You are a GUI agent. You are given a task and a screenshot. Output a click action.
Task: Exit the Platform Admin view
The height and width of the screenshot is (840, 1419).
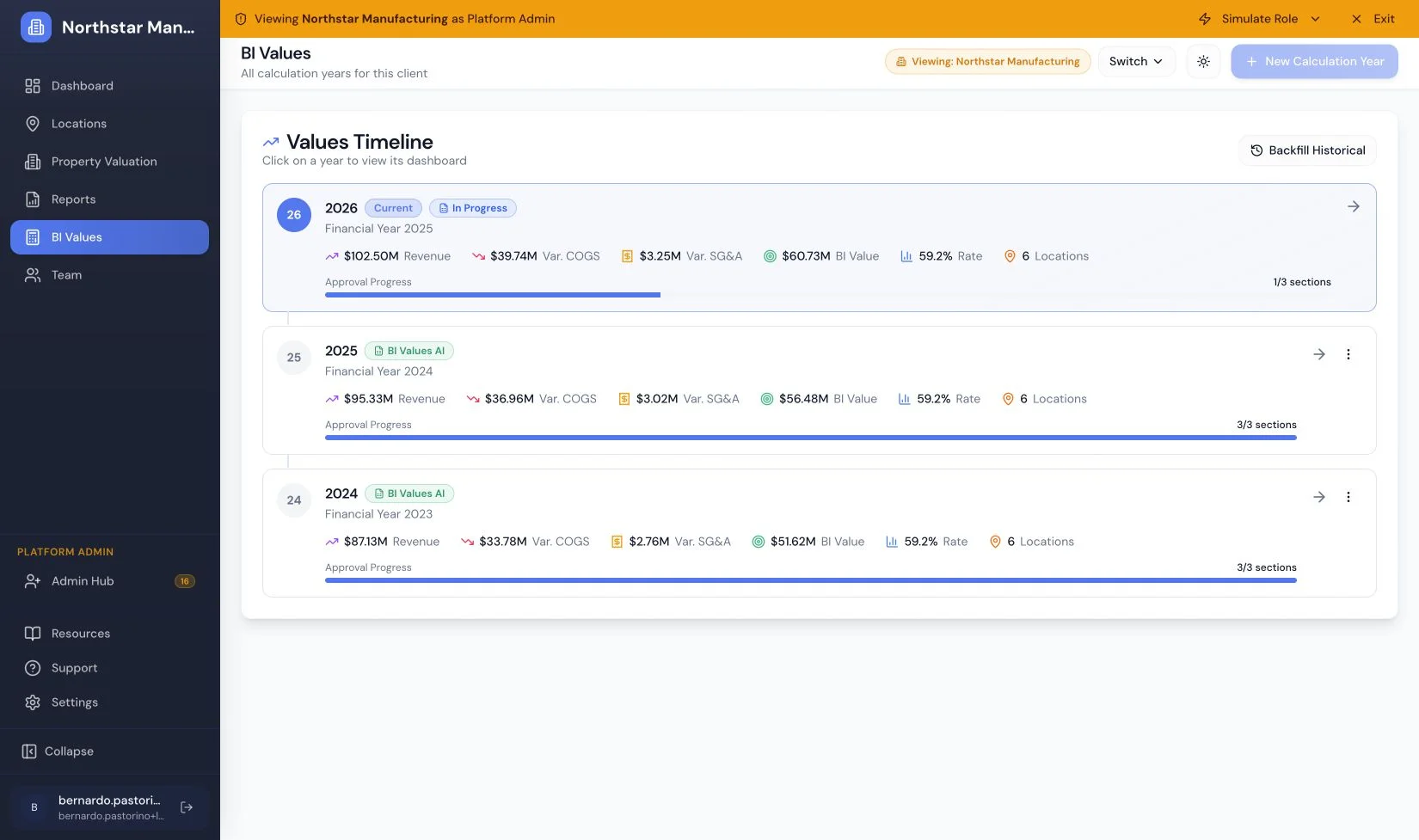[1373, 19]
